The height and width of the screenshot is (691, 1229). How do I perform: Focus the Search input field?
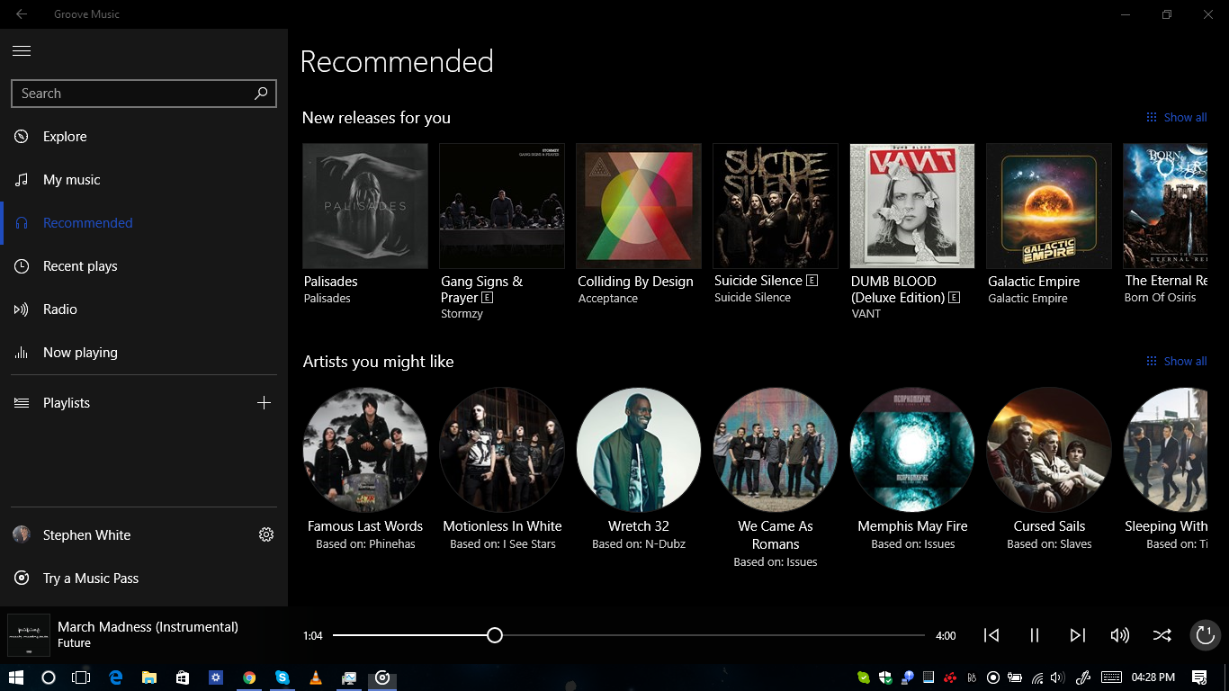point(143,93)
